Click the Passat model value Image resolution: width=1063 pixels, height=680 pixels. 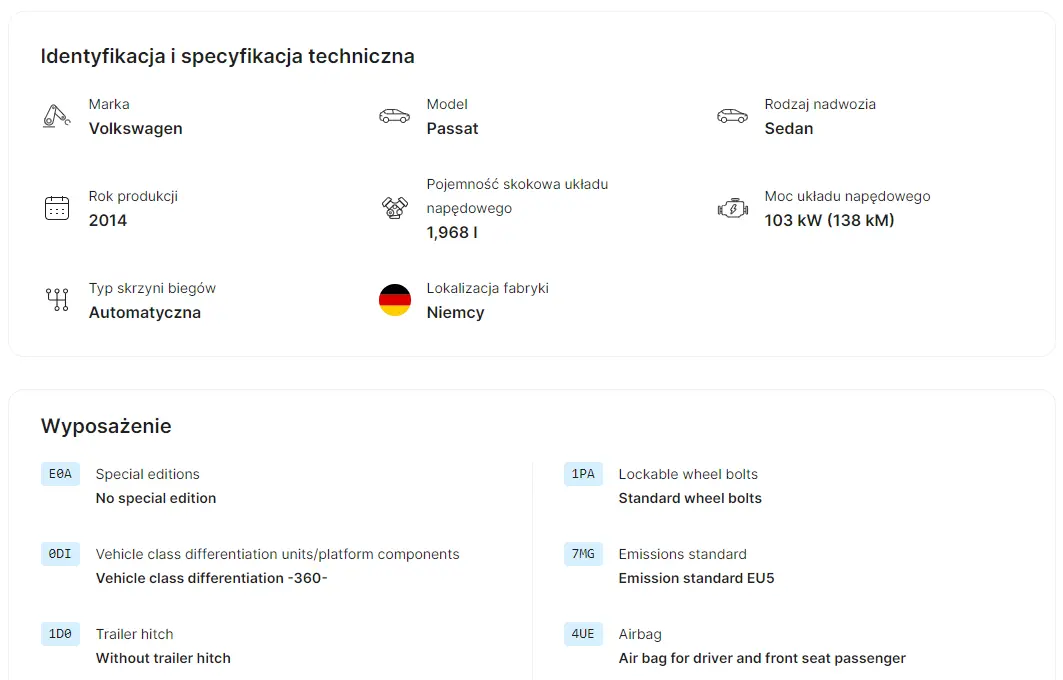point(452,128)
